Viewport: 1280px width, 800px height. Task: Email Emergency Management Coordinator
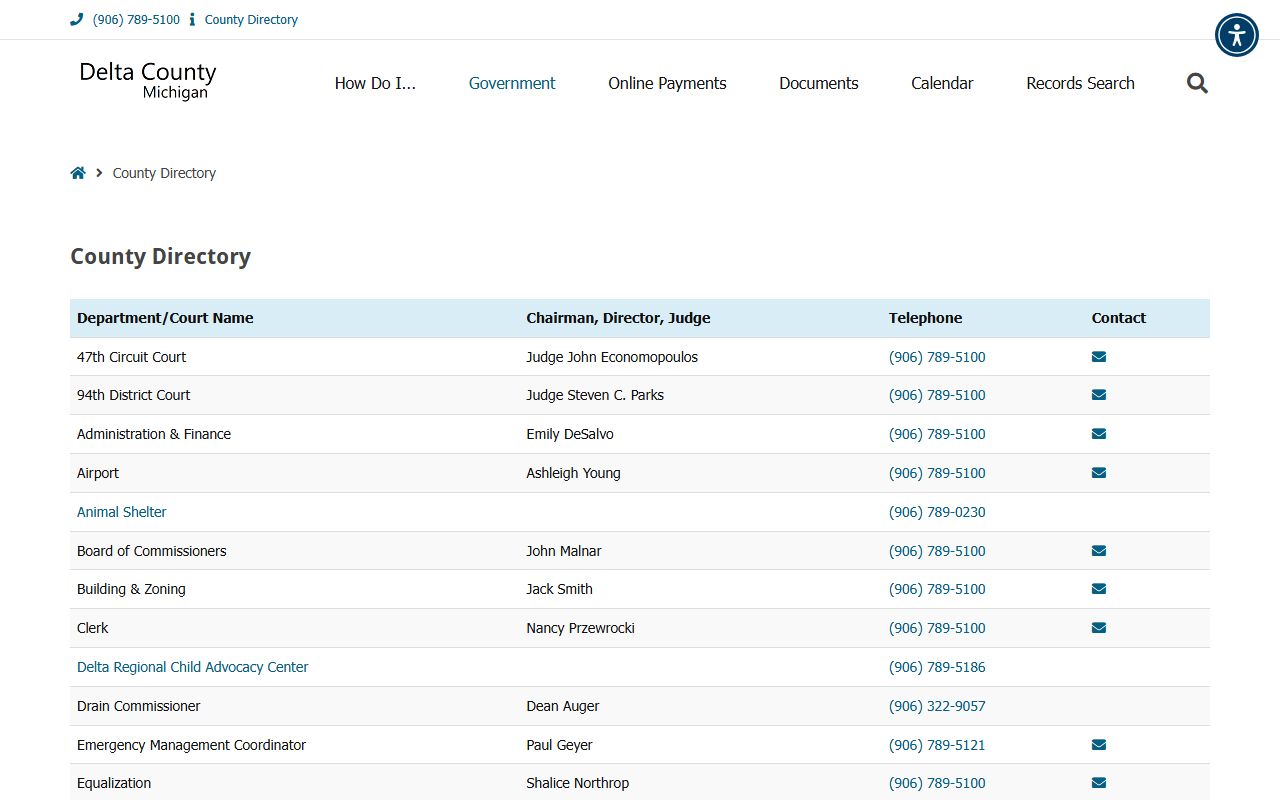(x=1099, y=745)
